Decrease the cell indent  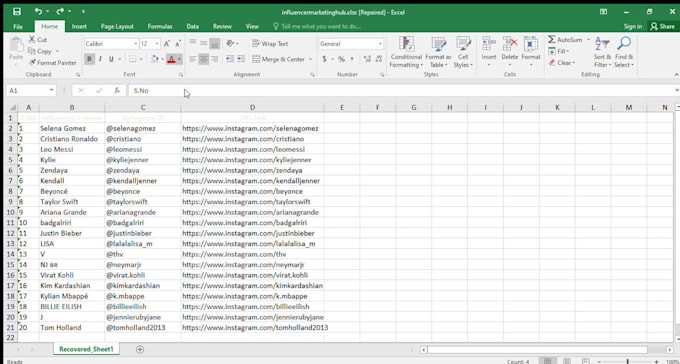pos(230,59)
